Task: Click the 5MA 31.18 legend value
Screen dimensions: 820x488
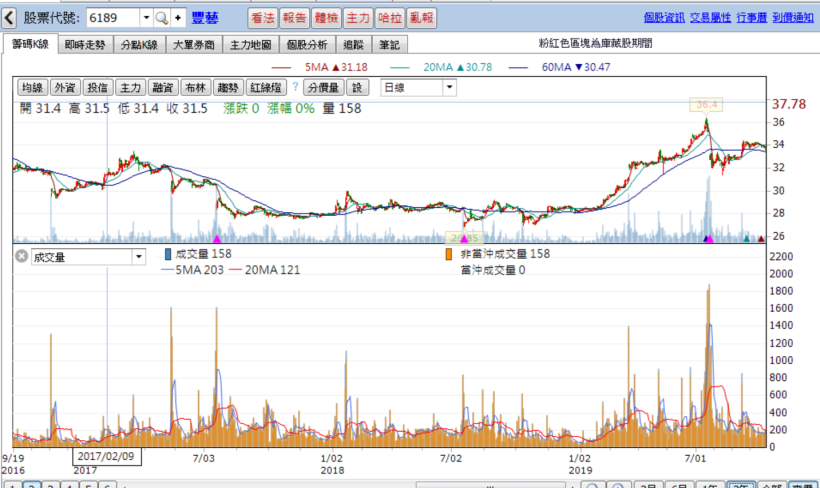Action: 336,67
